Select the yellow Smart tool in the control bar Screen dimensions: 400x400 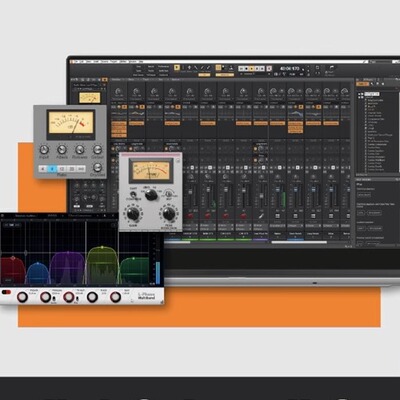coord(177,68)
